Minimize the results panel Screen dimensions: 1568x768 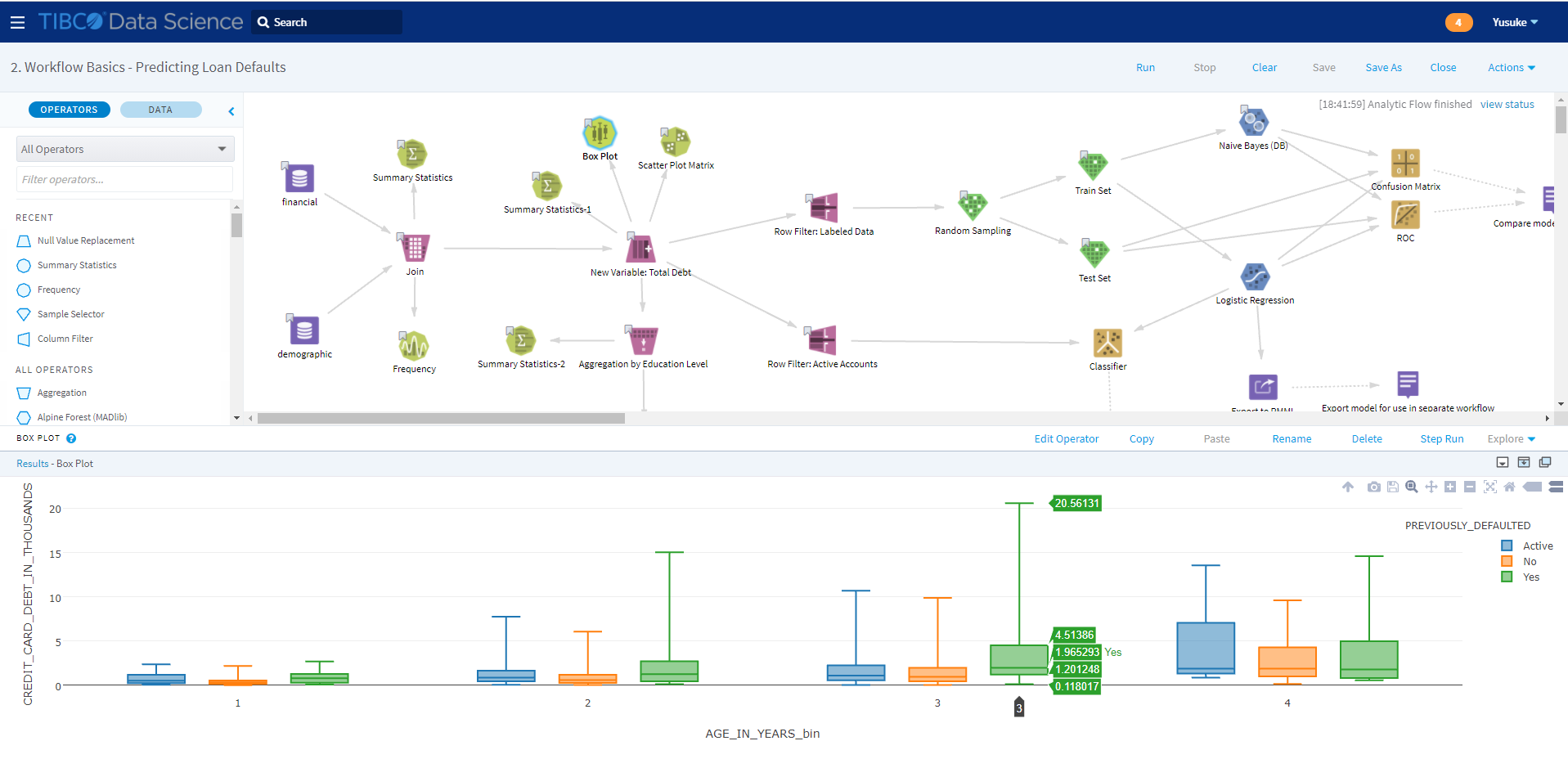coord(1502,463)
